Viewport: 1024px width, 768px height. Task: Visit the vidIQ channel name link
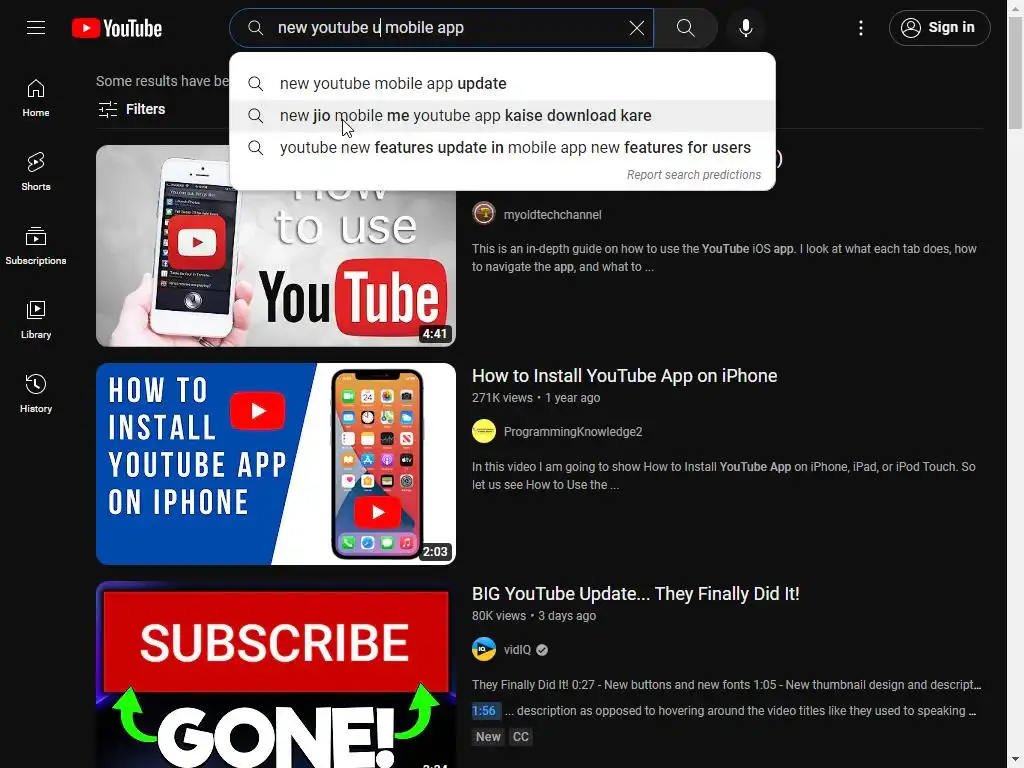pyautogui.click(x=517, y=650)
